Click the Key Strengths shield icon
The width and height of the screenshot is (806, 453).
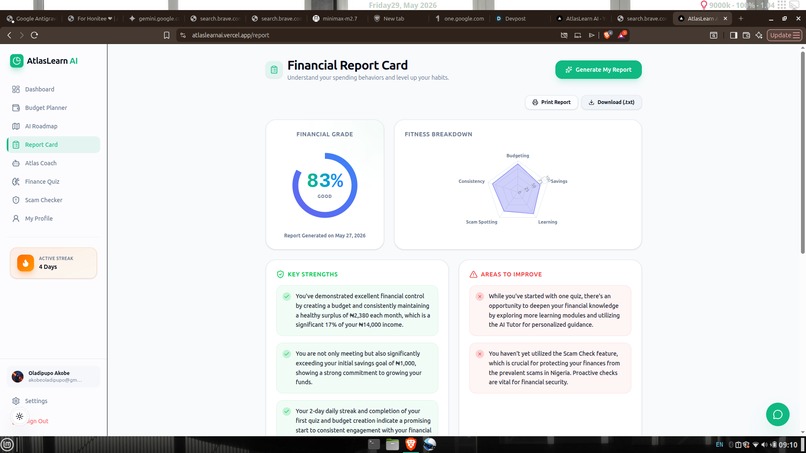tap(280, 274)
